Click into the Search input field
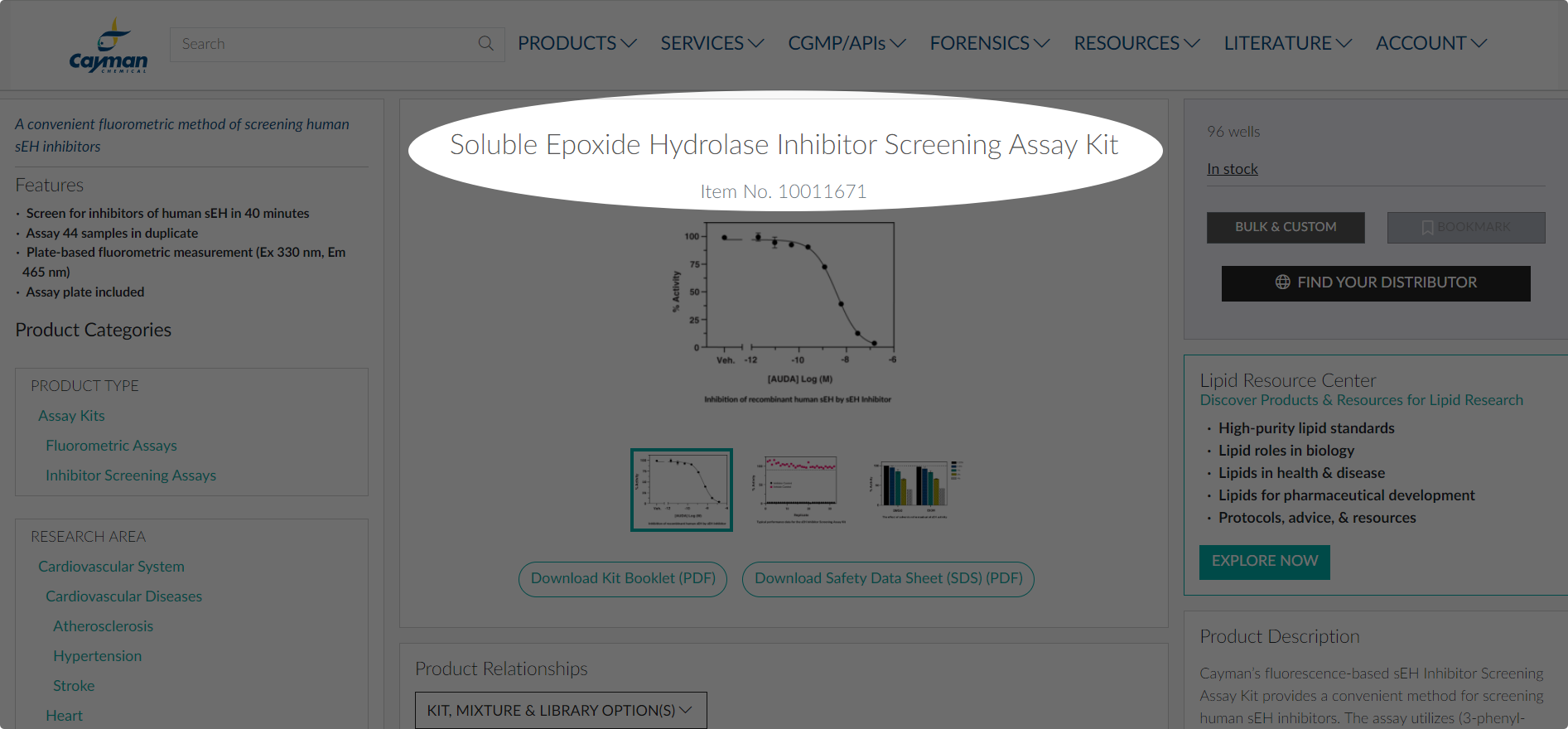The image size is (1568, 729). click(x=323, y=44)
